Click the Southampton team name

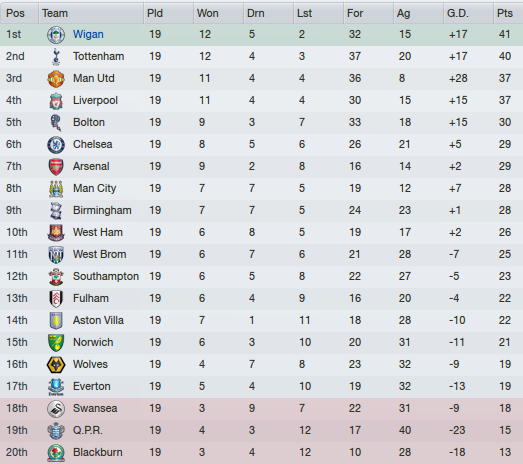106,277
